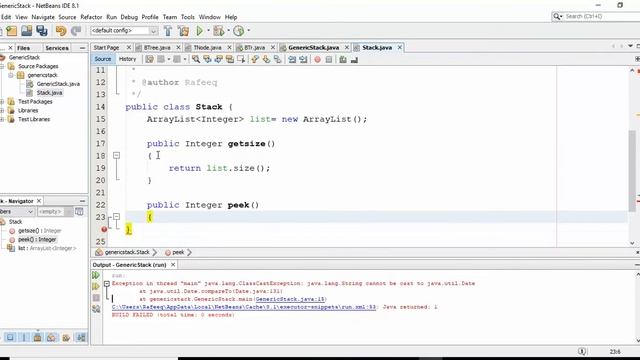Screen dimensions: 640x360
Task: Toggle Rectangular Selection in editor toolbar
Action: click(x=241, y=60)
